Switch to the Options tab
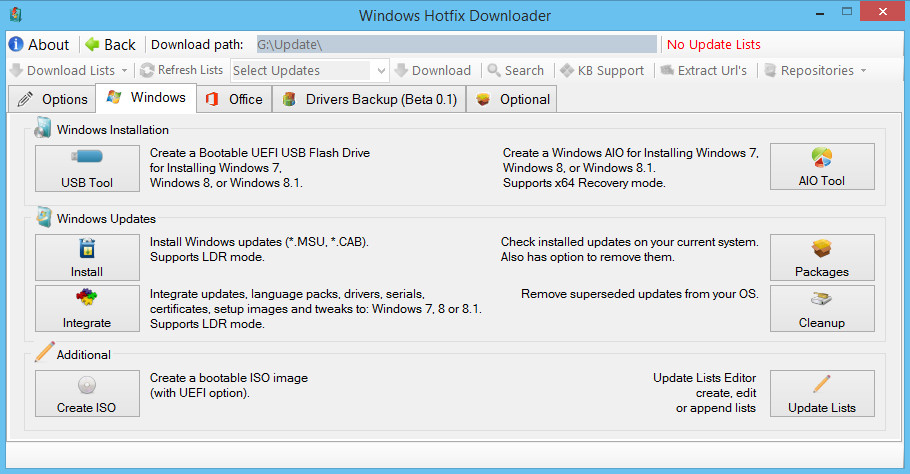This screenshot has width=910, height=474. (x=52, y=99)
